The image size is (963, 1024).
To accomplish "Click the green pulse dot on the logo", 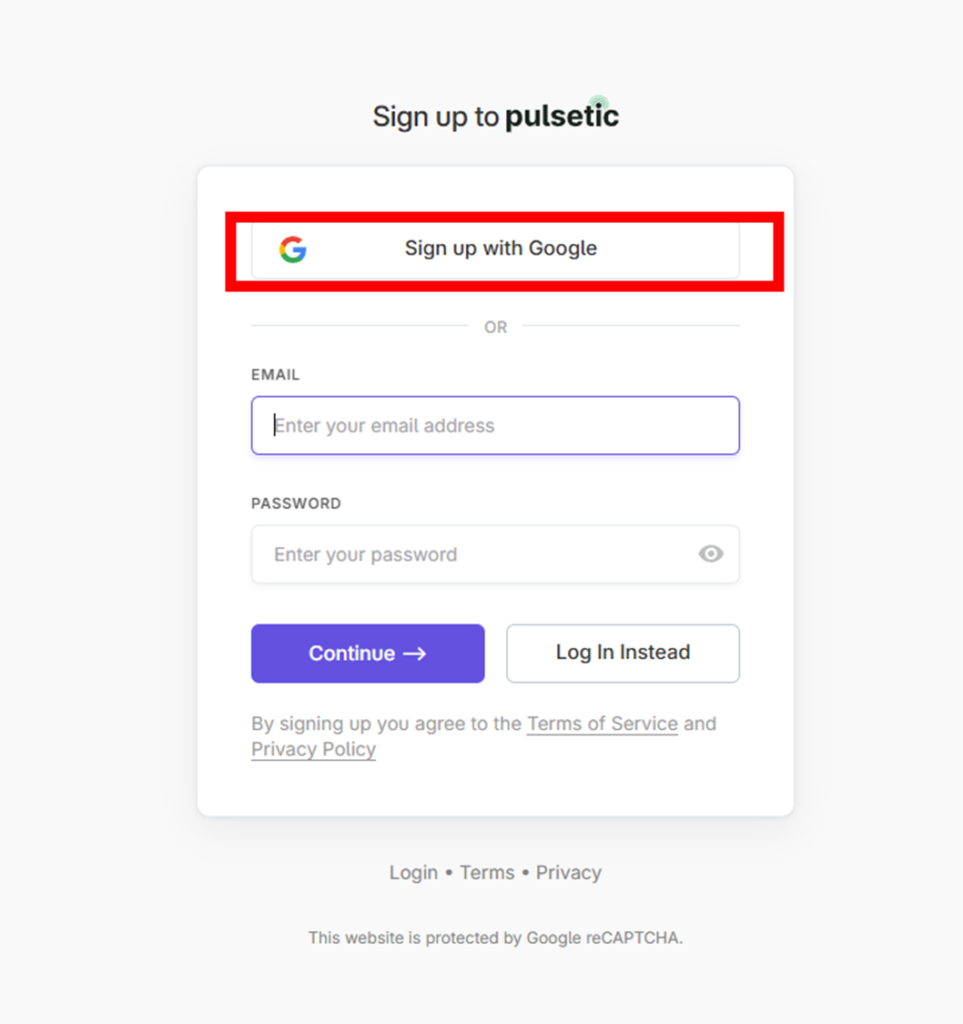I will (599, 103).
